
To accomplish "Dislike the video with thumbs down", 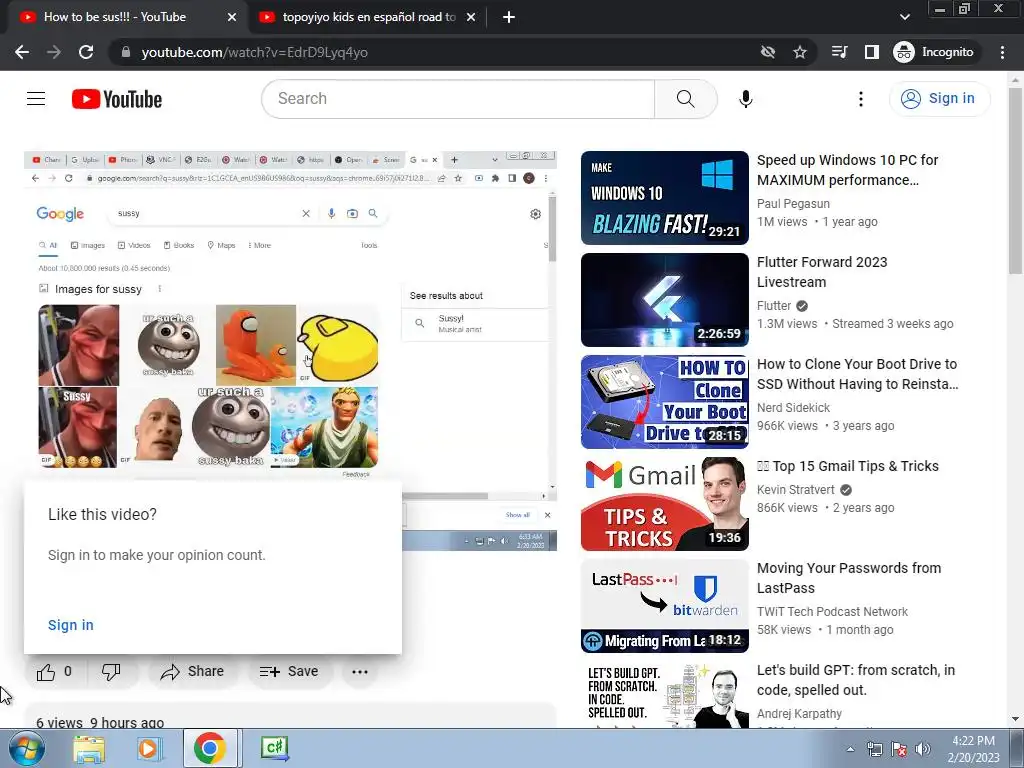I will point(111,671).
